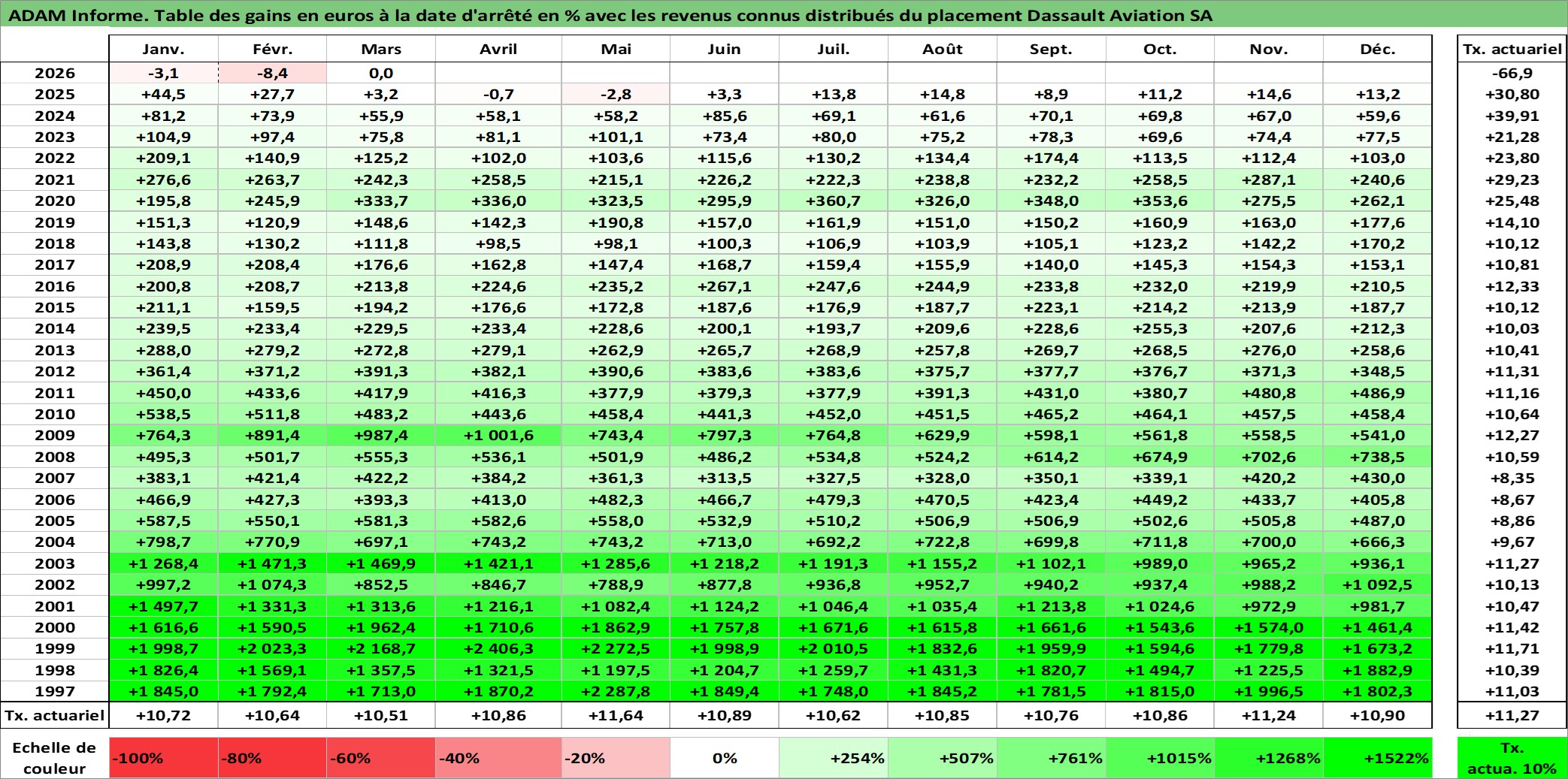Select the 0% white scale swatch
1568x779 pixels.
[725, 758]
